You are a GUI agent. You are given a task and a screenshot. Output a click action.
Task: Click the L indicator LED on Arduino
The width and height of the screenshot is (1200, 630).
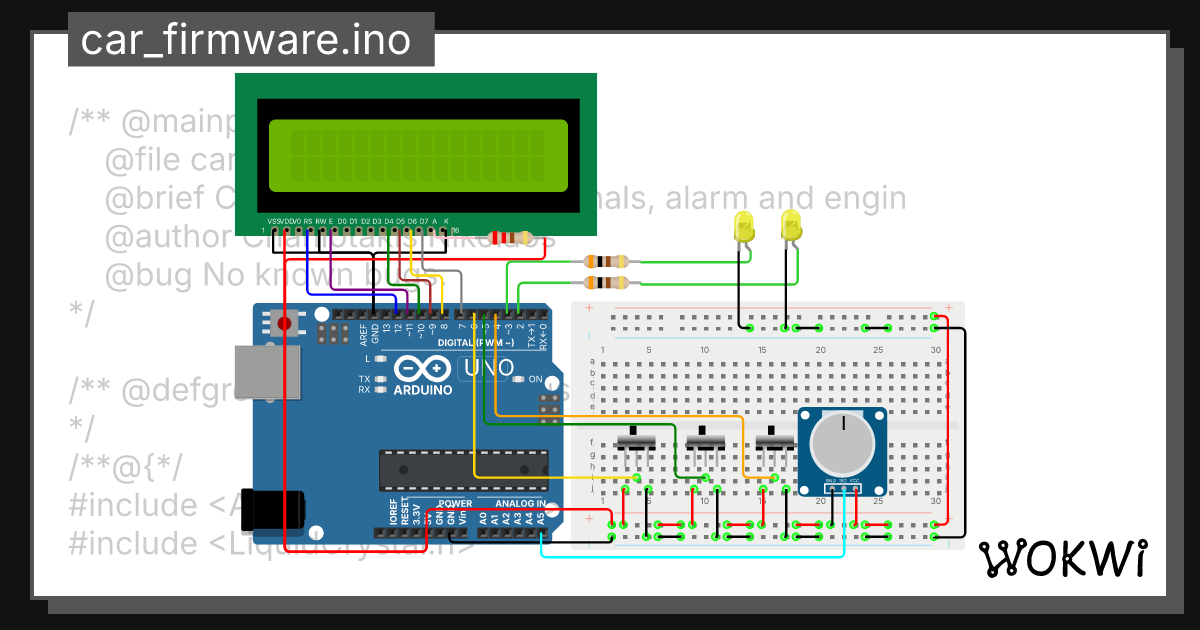[379, 358]
